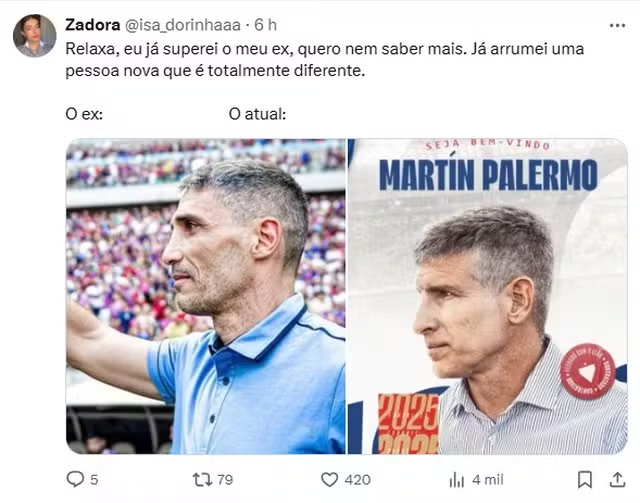Click the like count 420
The width and height of the screenshot is (640, 503).
358,480
